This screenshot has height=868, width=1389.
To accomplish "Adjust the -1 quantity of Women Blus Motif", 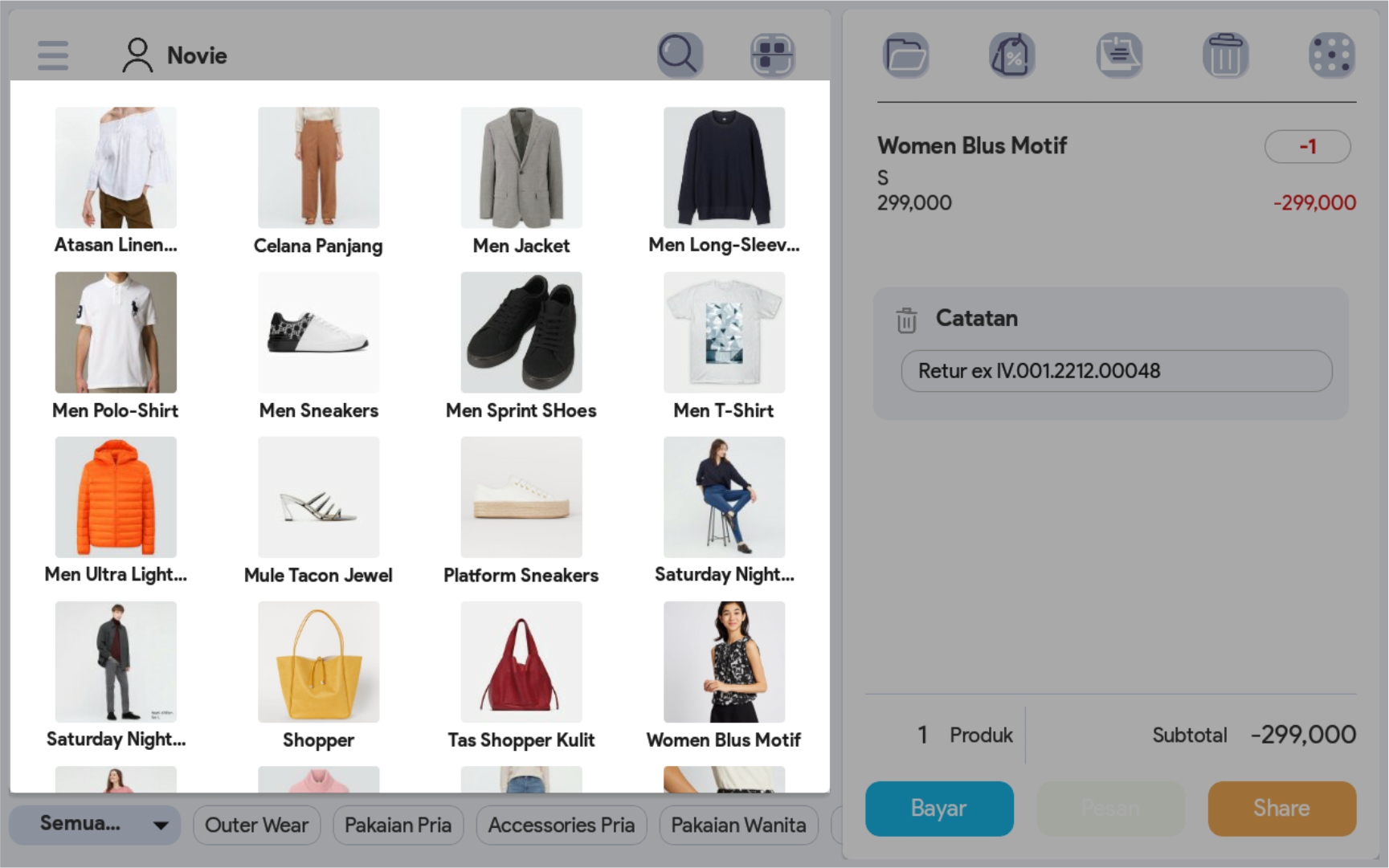I will click(x=1307, y=147).
